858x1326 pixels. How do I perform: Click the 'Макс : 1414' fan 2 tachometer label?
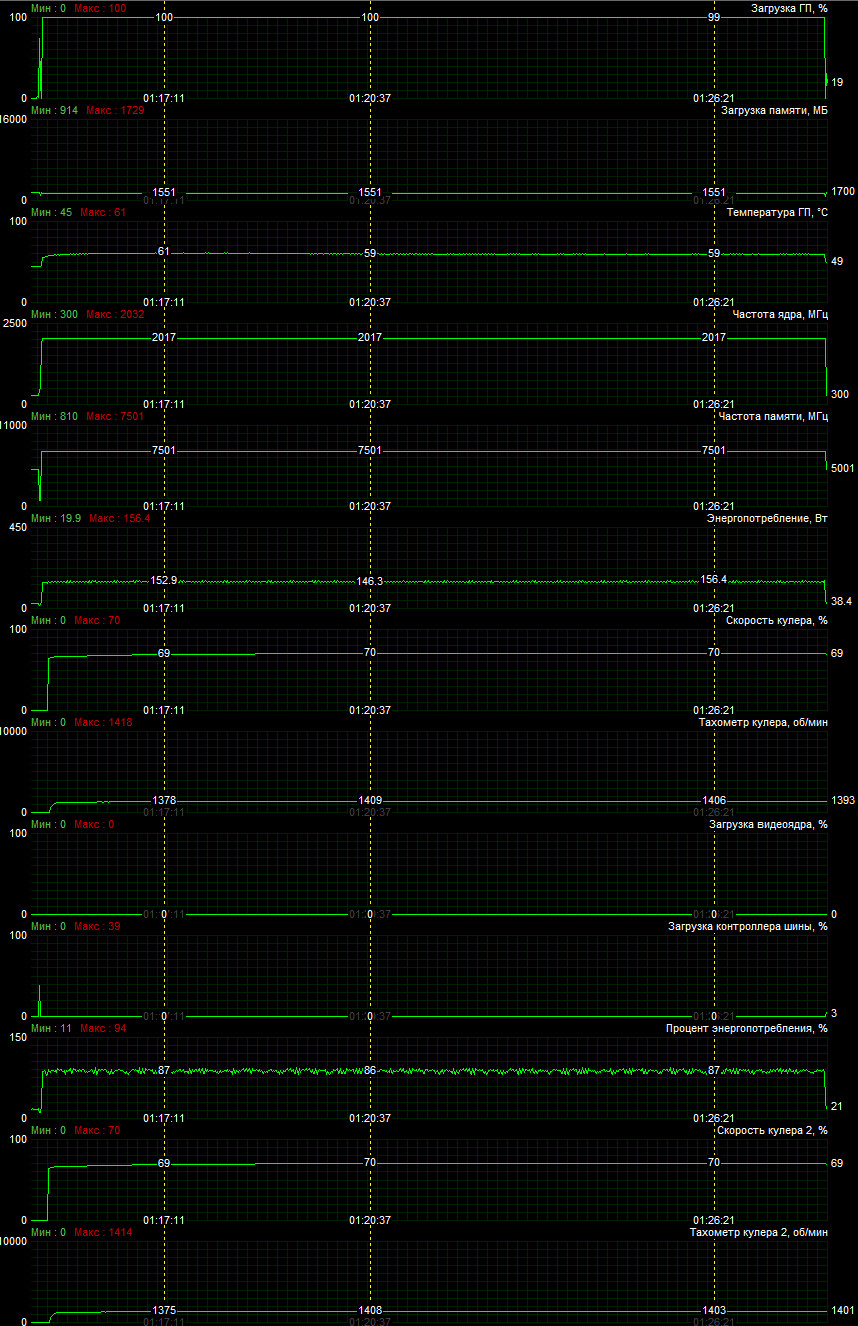(x=103, y=1232)
